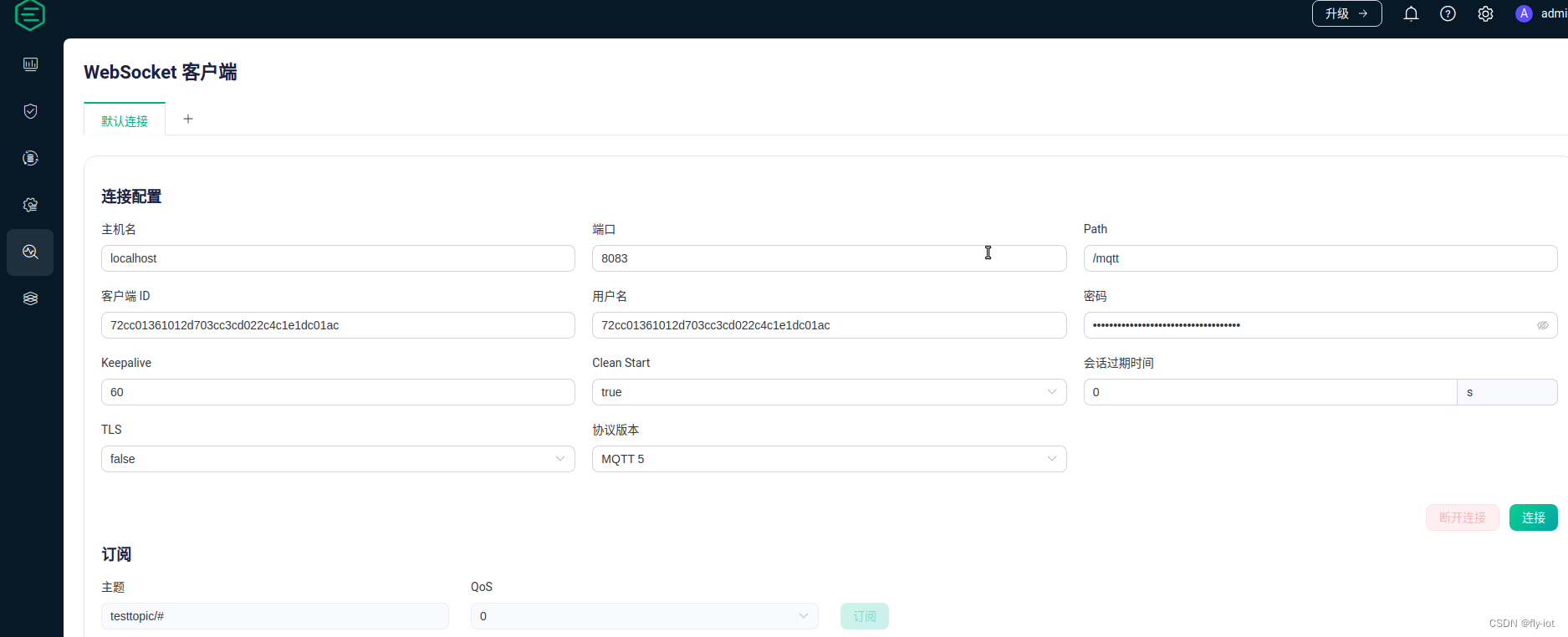Focus the username input field
This screenshot has width=1568, height=637.
[x=829, y=325]
